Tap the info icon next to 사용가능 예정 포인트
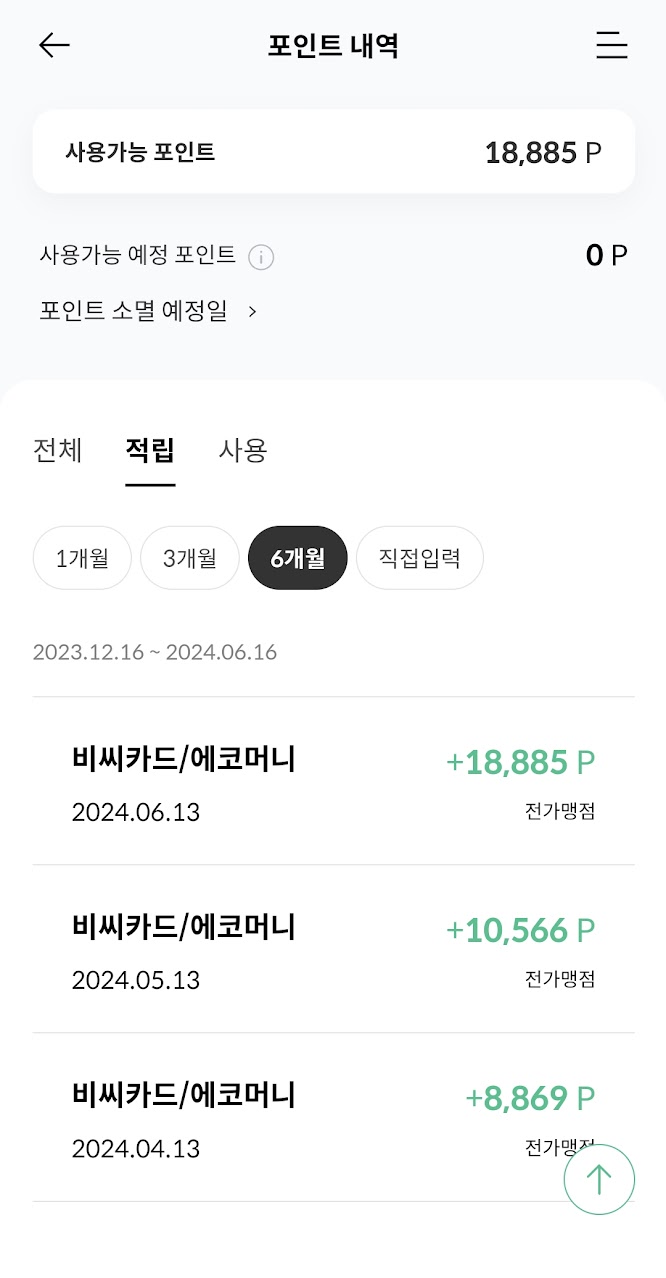This screenshot has height=1278, width=666. point(261,257)
